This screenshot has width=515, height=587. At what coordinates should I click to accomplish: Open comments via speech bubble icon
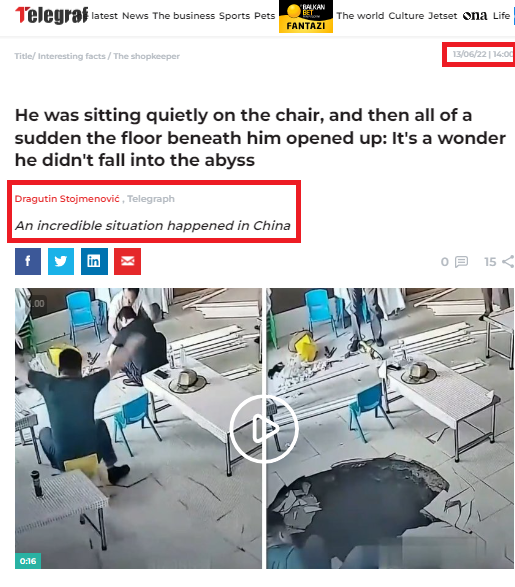461,262
